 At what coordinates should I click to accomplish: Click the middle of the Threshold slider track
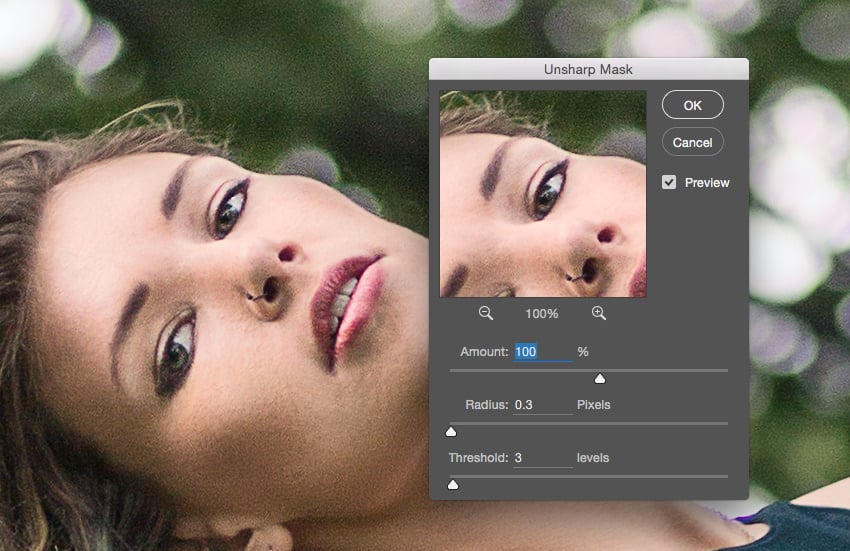tap(589, 476)
